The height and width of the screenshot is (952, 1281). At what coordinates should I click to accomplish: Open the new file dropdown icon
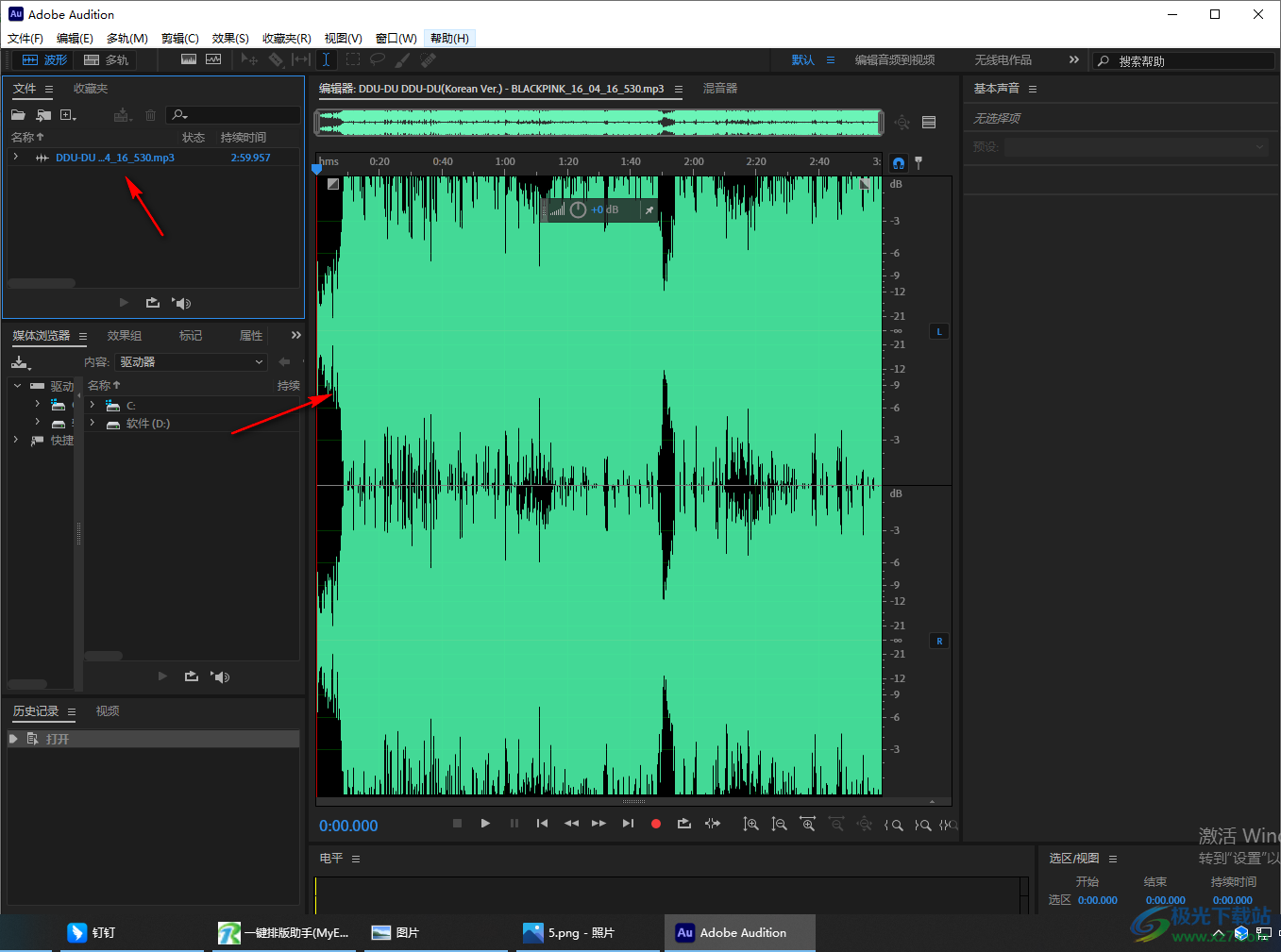[68, 115]
